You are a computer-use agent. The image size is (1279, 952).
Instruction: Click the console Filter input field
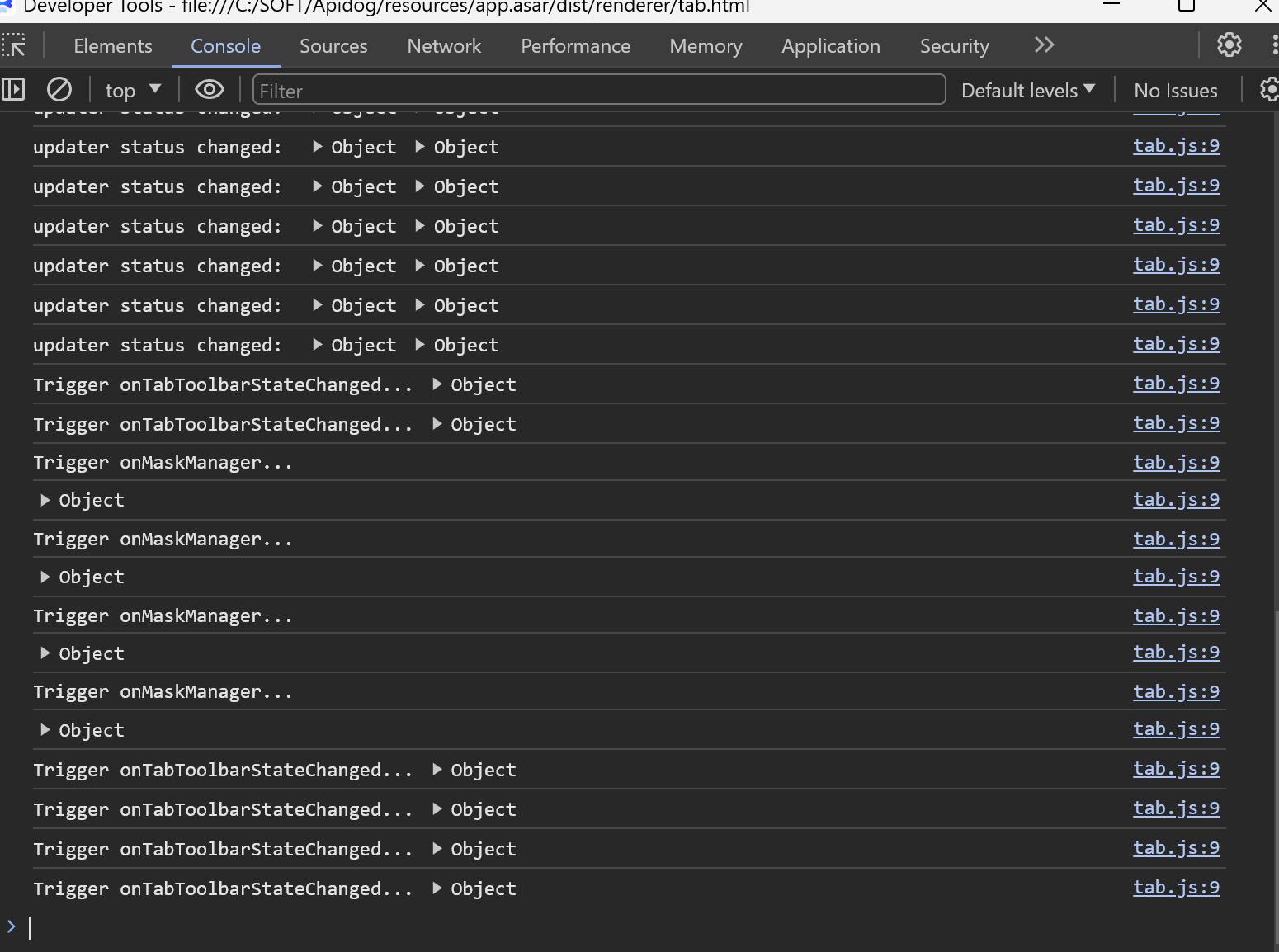[598, 90]
